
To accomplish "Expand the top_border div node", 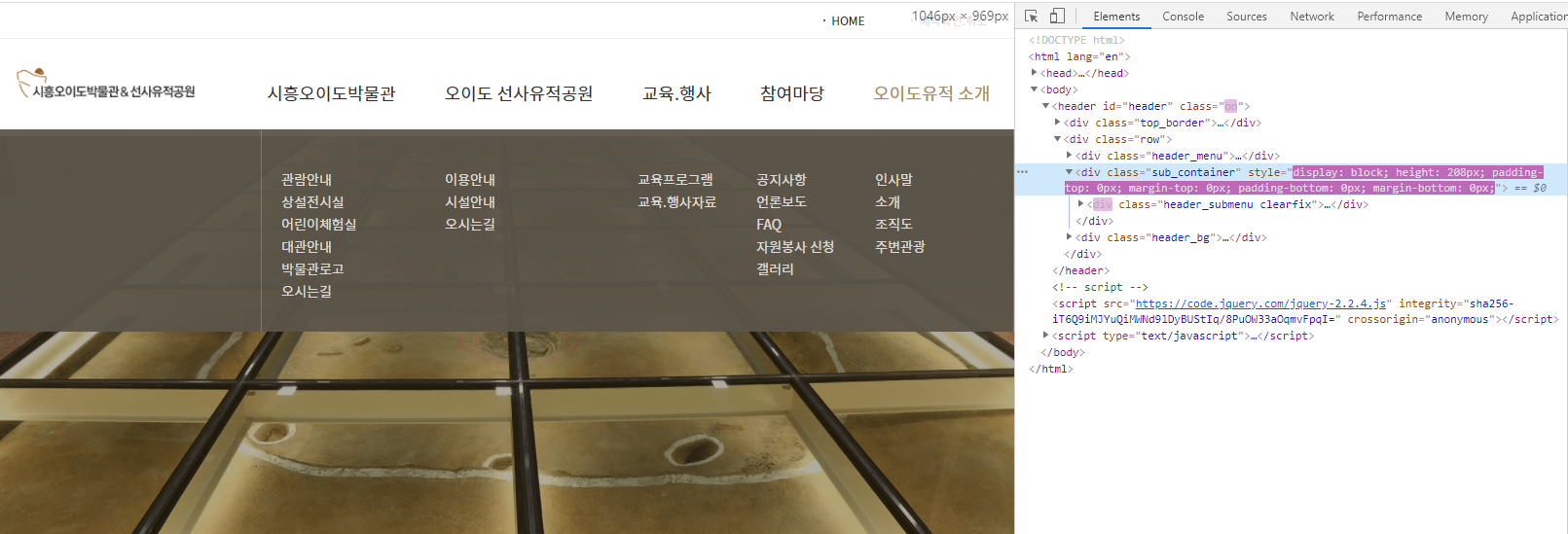I will (1058, 123).
